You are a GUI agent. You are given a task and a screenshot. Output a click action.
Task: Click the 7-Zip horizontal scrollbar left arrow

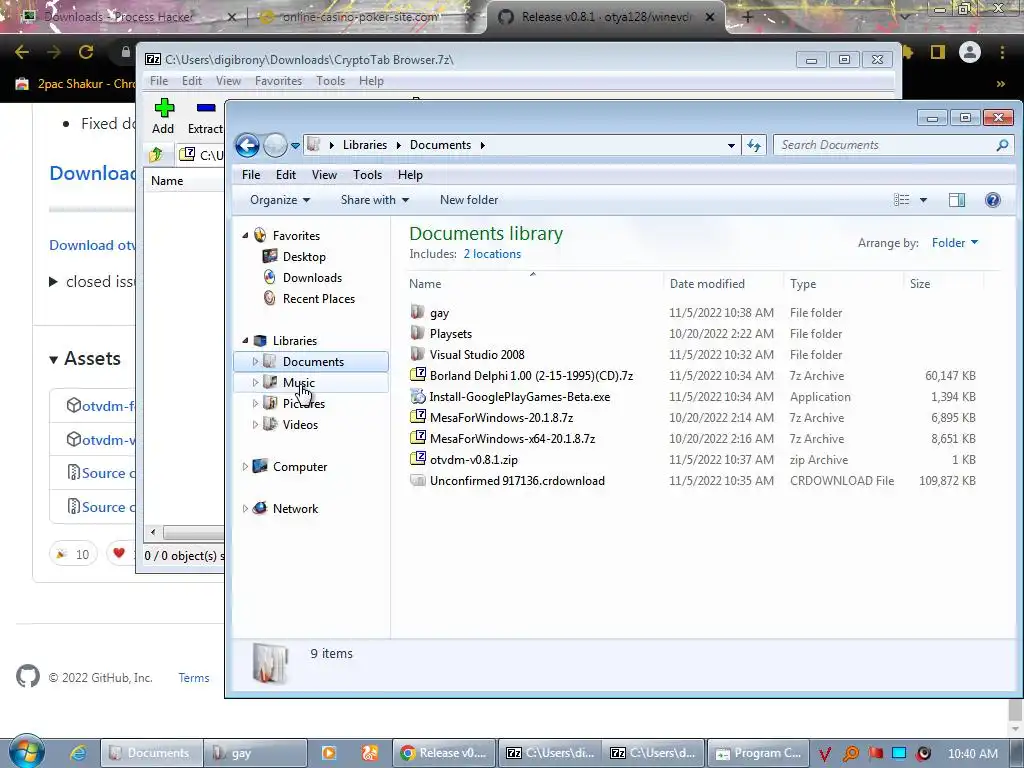[x=153, y=532]
